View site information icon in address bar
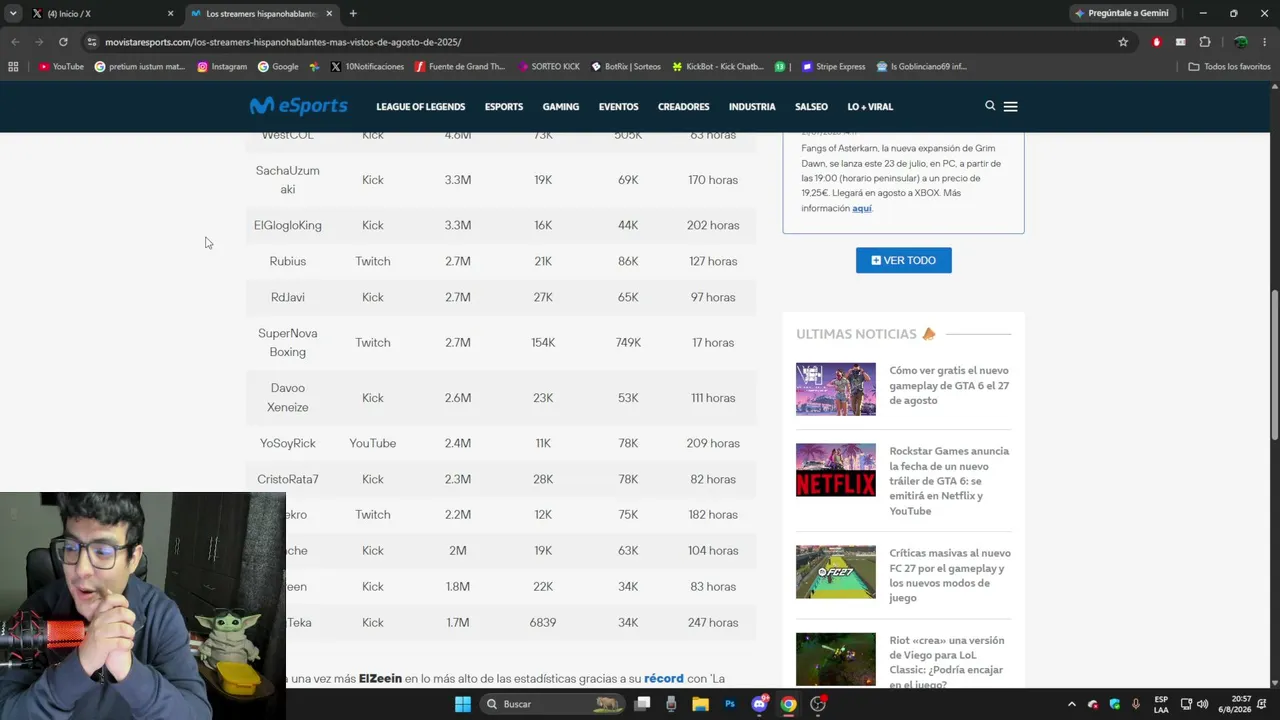This screenshot has width=1280, height=720. [x=92, y=42]
